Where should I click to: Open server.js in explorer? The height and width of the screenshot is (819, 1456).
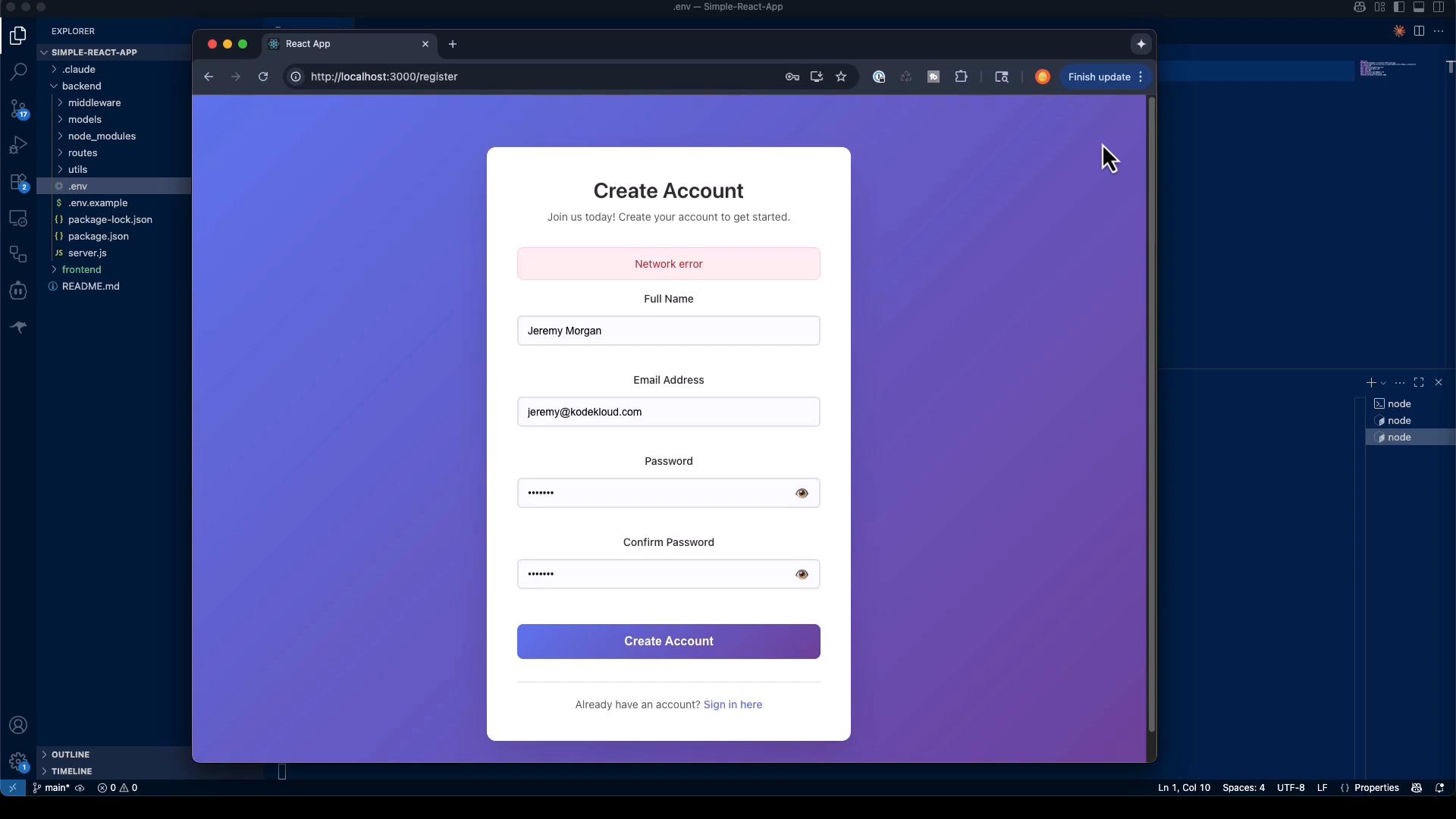coord(87,253)
